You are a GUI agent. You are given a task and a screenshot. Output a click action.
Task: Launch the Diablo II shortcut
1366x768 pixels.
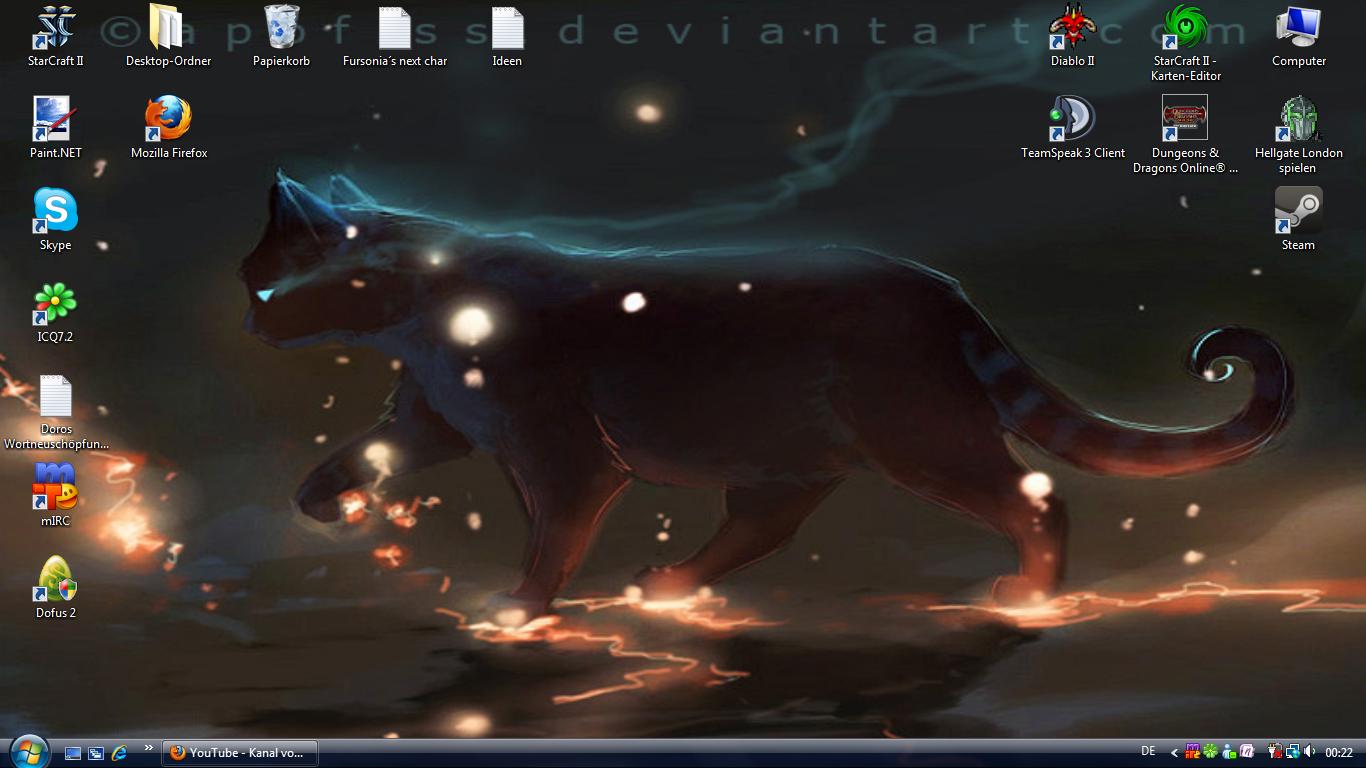click(x=1073, y=36)
